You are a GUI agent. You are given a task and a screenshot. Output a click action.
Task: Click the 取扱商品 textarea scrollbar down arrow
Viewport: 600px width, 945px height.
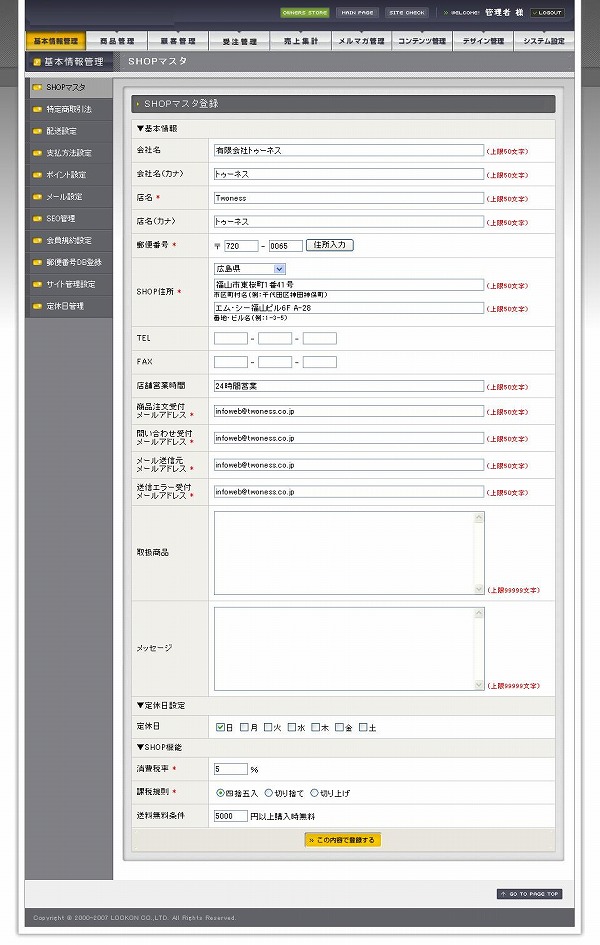(x=479, y=589)
